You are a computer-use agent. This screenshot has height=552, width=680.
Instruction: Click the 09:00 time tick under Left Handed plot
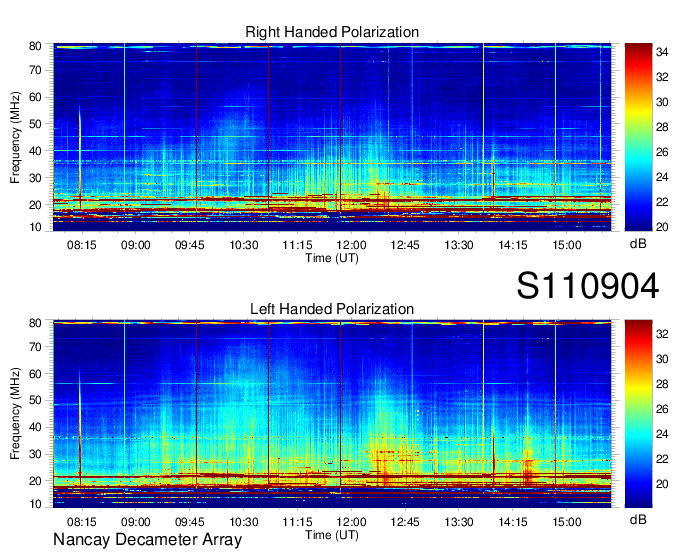(x=135, y=521)
